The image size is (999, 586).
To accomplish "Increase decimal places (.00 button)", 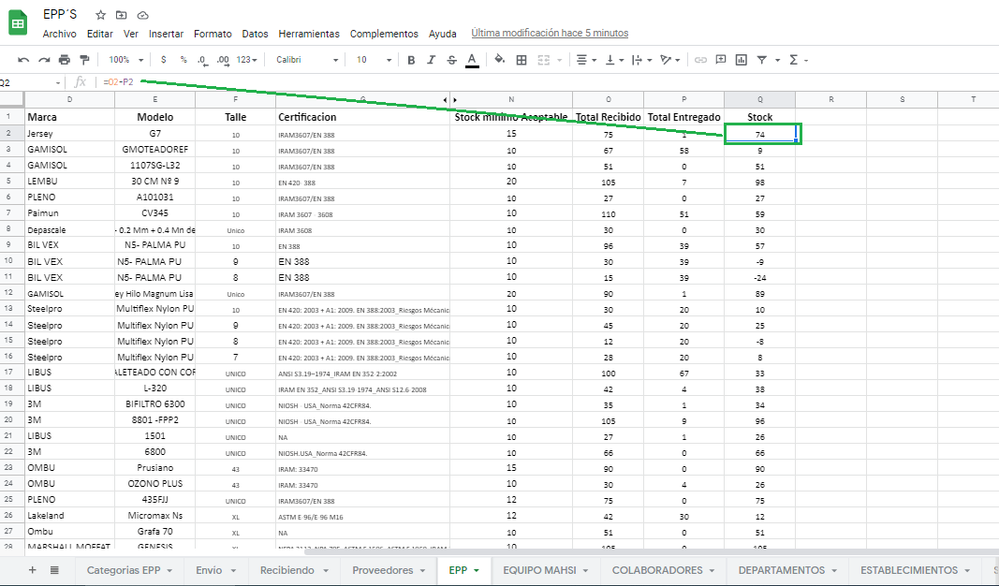I will point(222,60).
